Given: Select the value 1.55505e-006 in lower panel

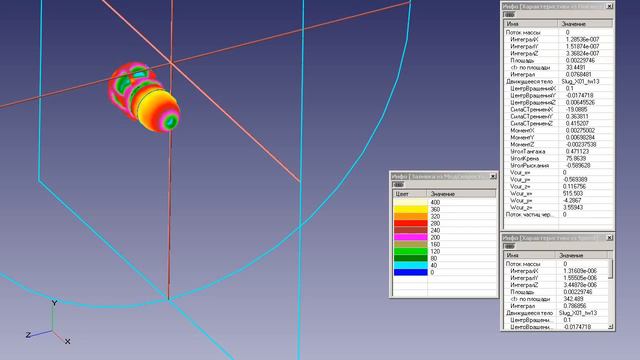Looking at the screenshot, I should 580,278.
